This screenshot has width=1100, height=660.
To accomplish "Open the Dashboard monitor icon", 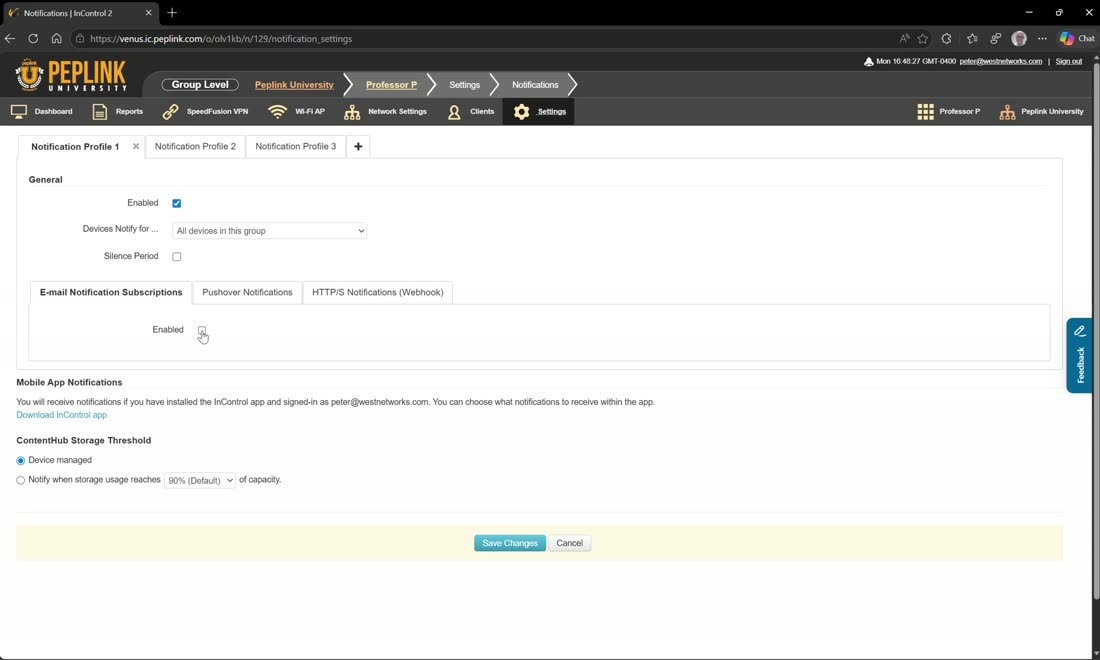I will (x=19, y=112).
